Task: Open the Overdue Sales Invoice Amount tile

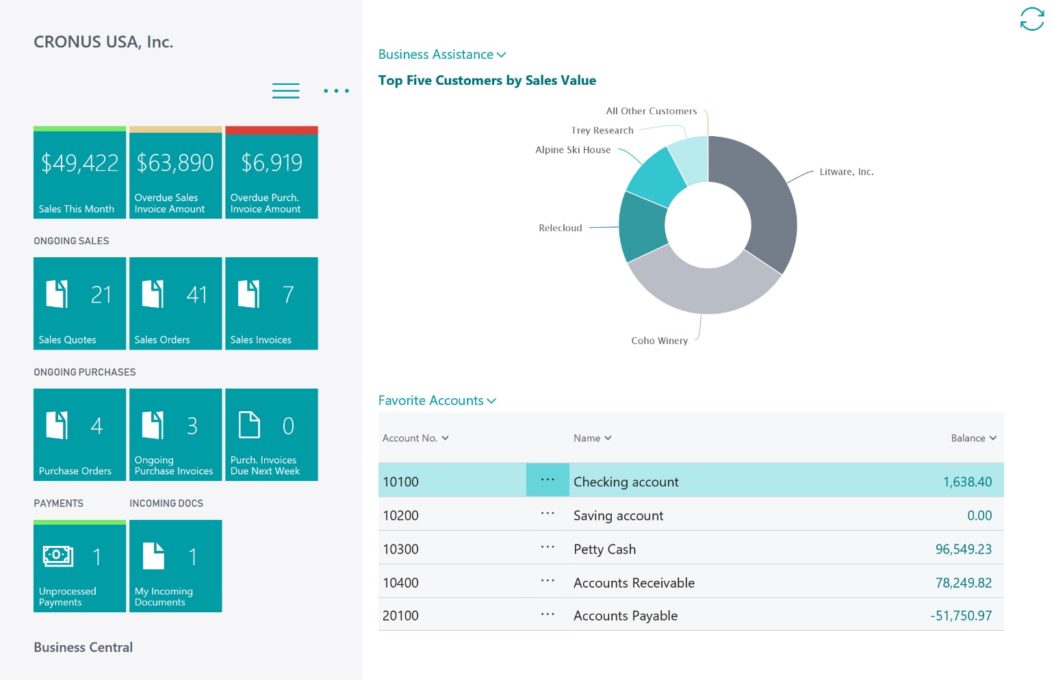Action: 175,172
